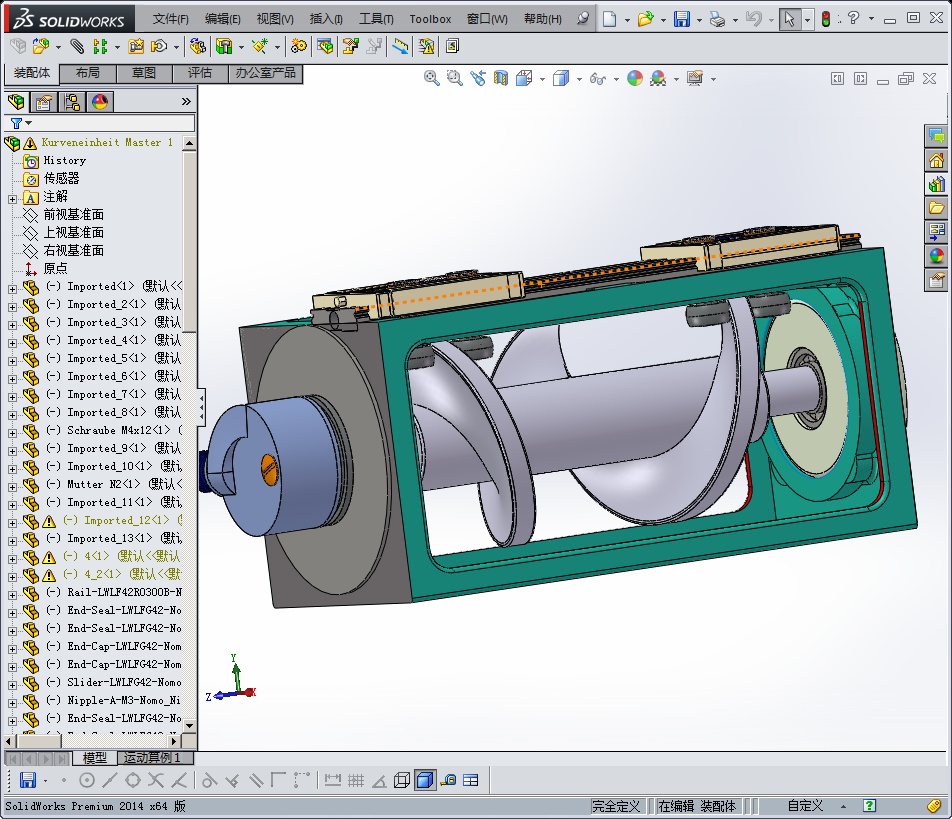Open the Display Style dropdown arrow
The height and width of the screenshot is (819, 952).
580,78
